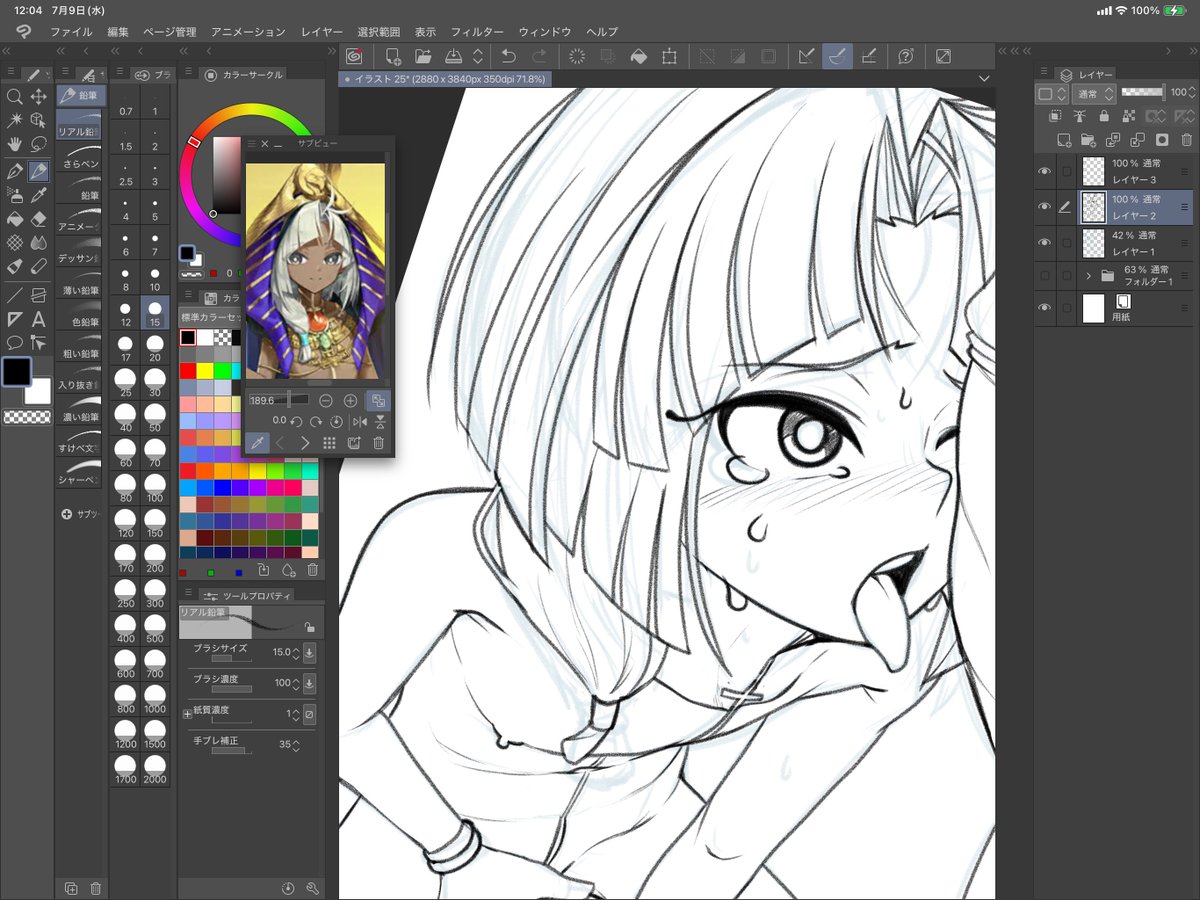
Task: Select brush size 20 preset
Action: coord(155,349)
